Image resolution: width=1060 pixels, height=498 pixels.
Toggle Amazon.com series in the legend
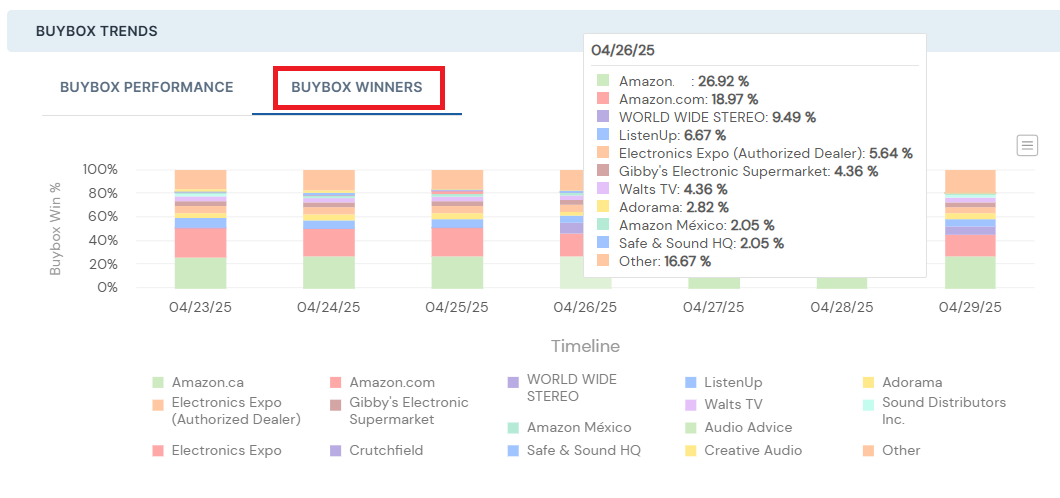tap(382, 382)
